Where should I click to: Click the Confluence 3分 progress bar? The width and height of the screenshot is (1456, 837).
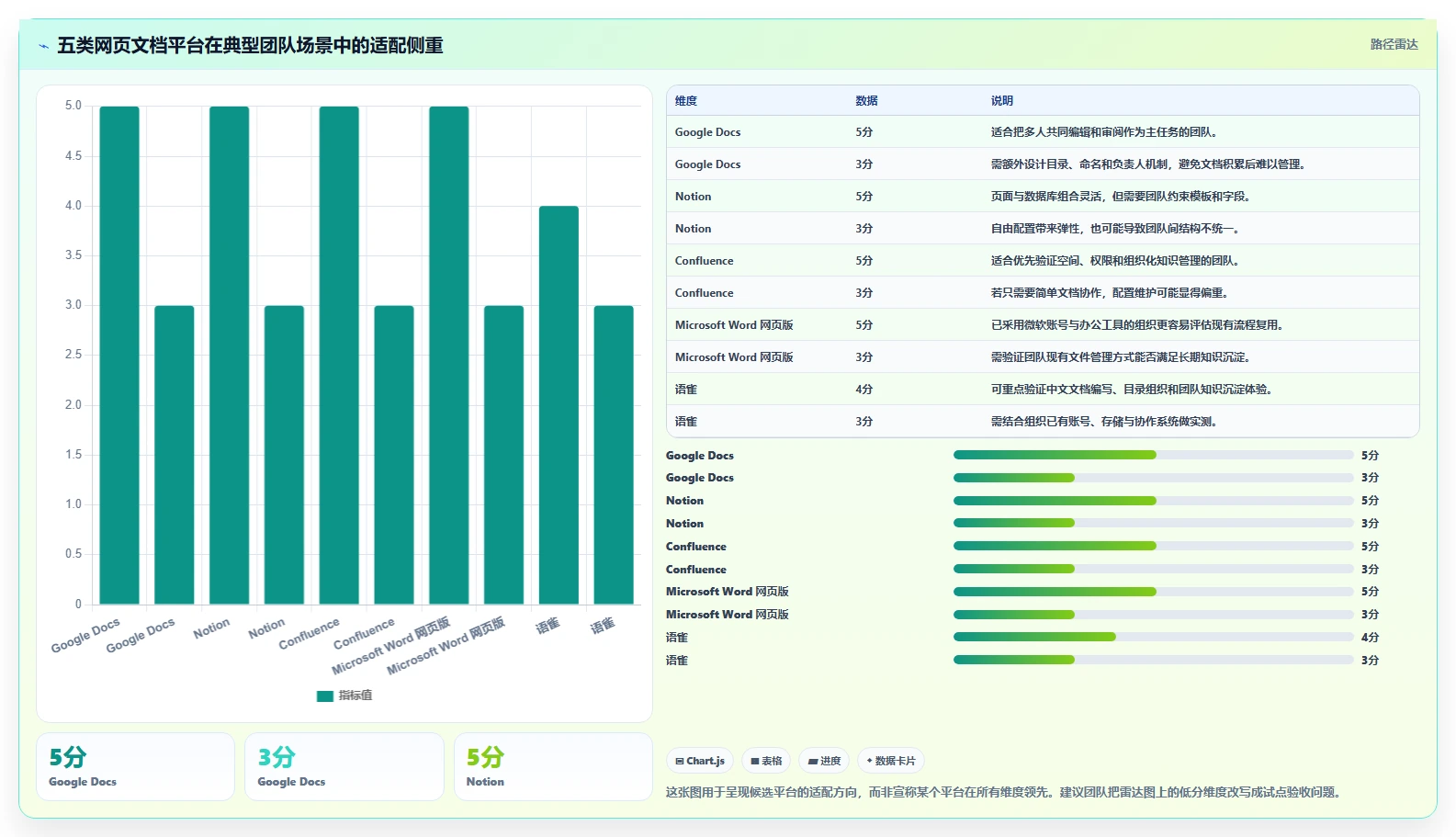(x=1154, y=569)
